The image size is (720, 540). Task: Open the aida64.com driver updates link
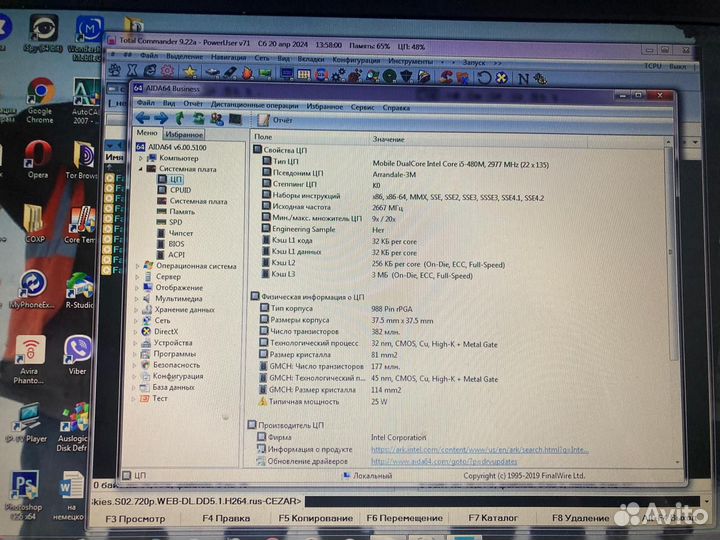pos(444,461)
